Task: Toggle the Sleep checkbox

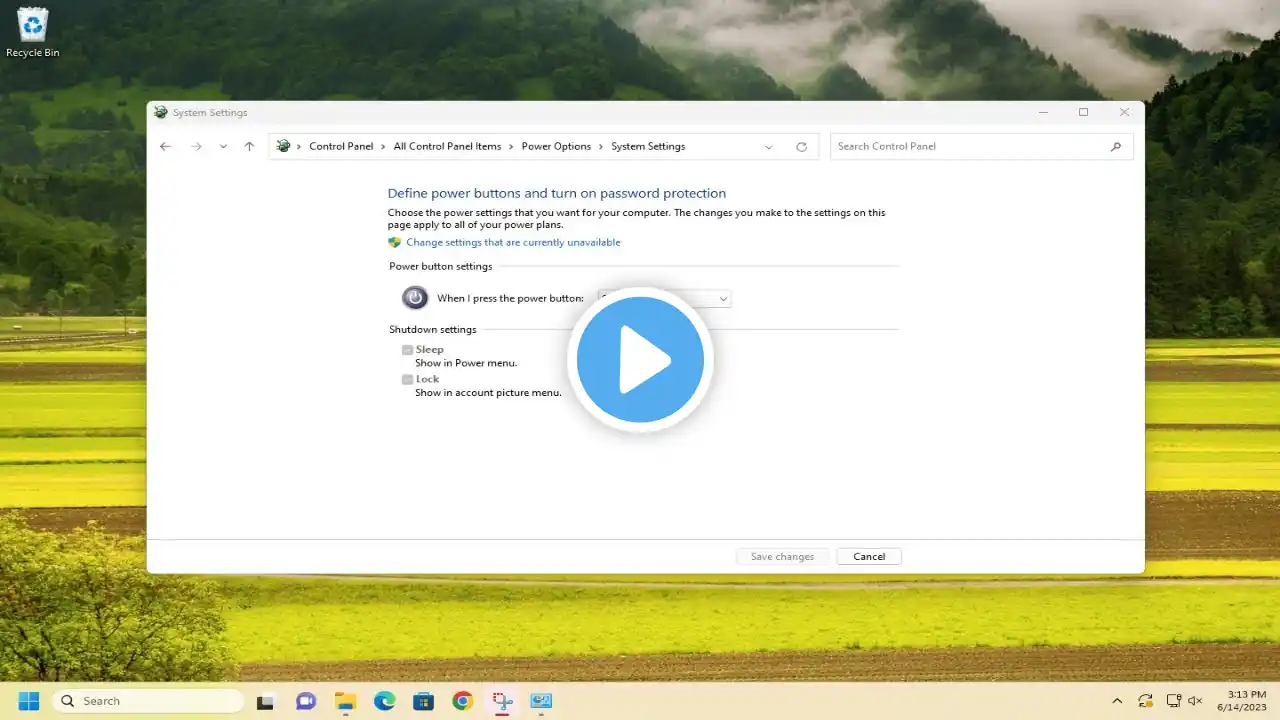Action: (x=408, y=350)
